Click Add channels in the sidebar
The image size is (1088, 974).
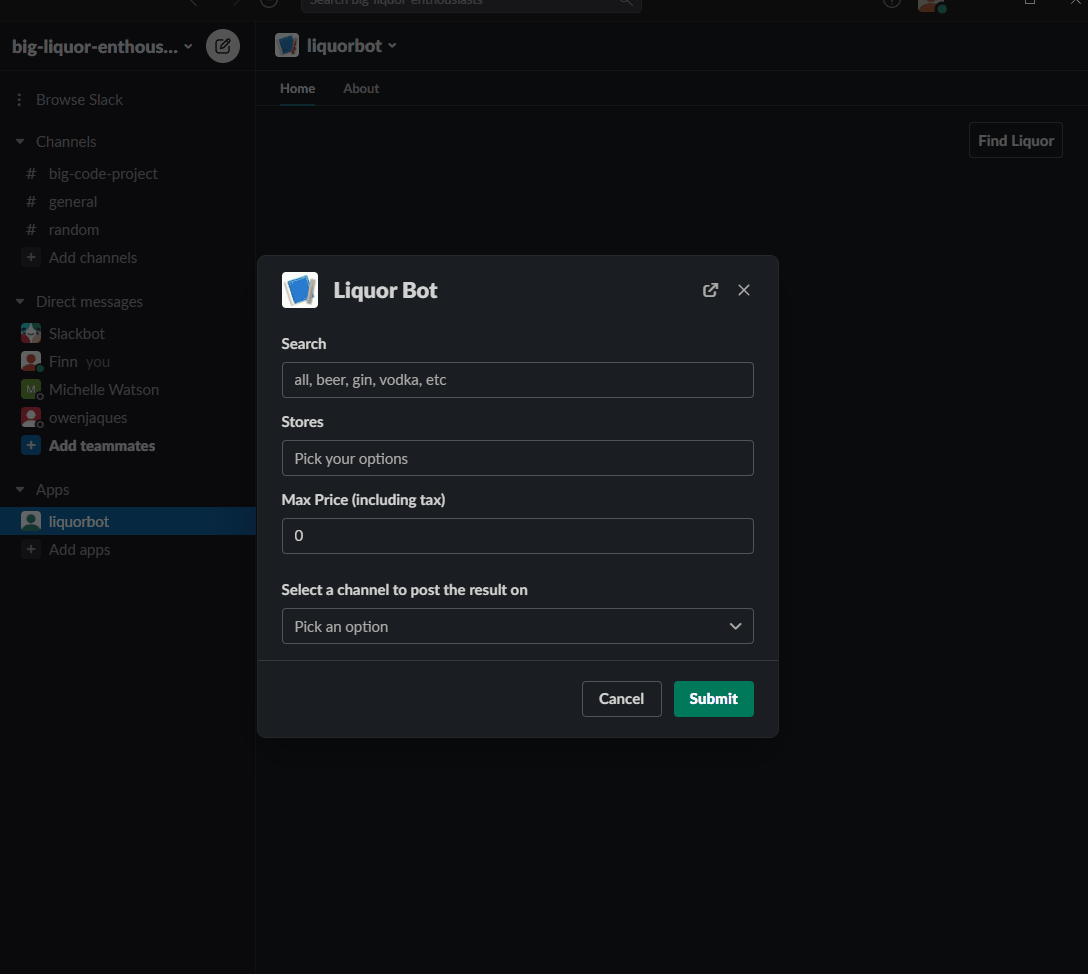93,257
